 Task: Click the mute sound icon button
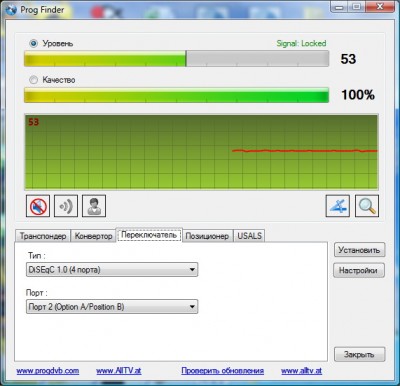point(38,206)
